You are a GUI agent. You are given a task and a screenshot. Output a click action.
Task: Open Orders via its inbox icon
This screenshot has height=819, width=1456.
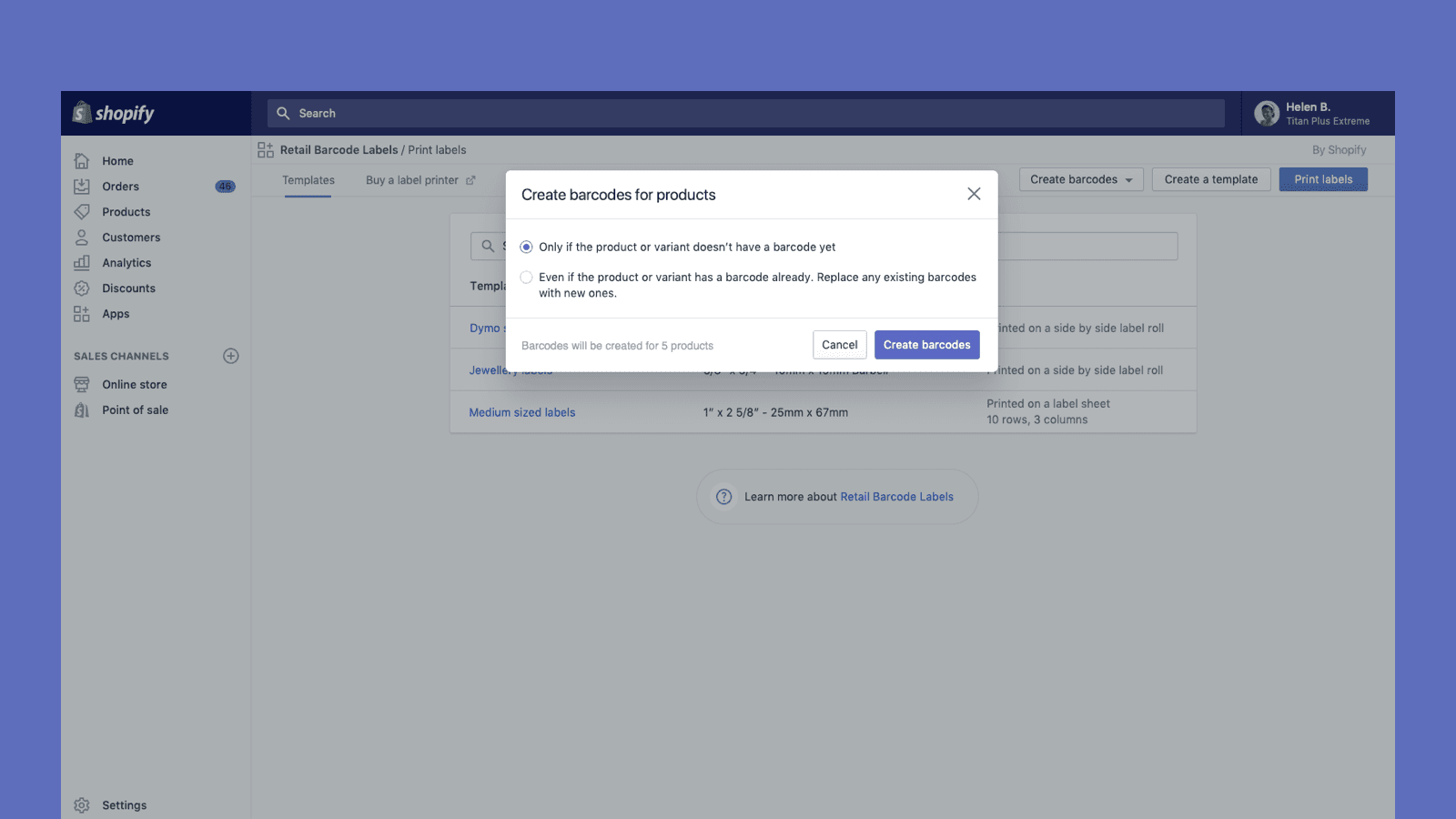click(82, 187)
